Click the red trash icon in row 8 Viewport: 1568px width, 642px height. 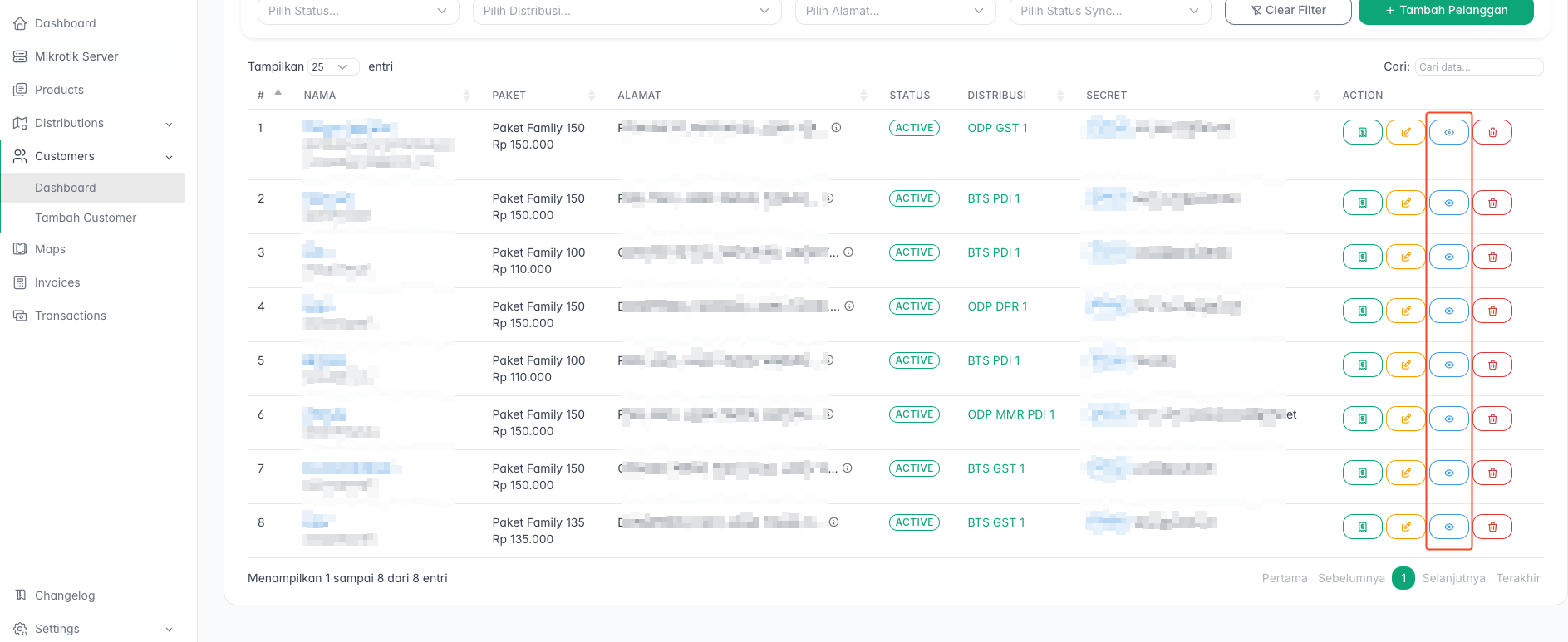pos(1492,527)
